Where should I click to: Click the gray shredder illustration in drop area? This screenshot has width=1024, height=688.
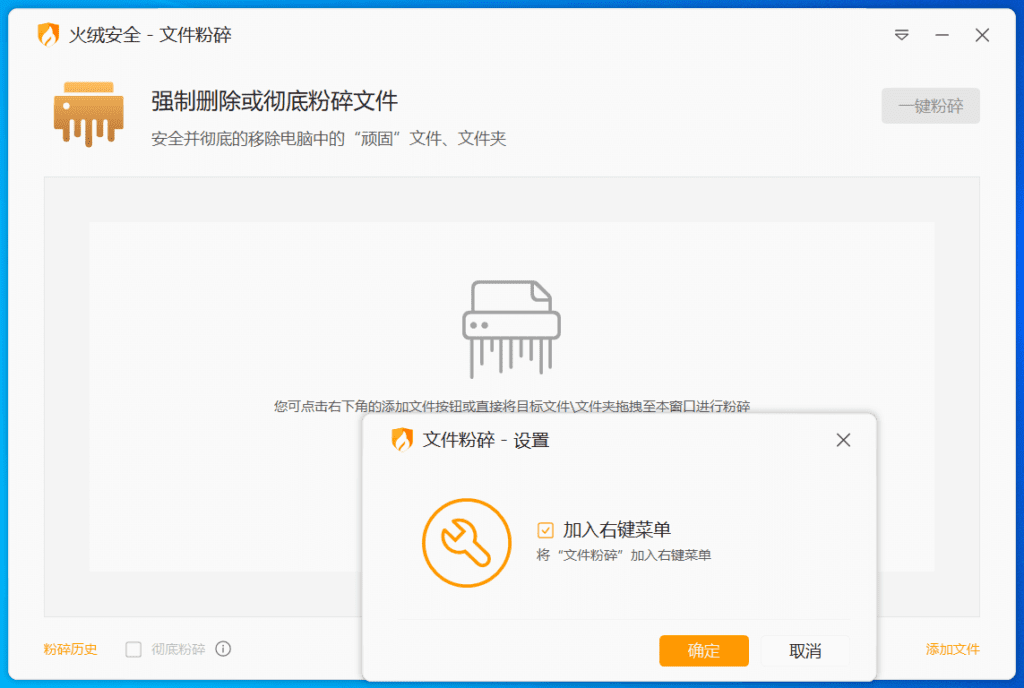pos(511,329)
